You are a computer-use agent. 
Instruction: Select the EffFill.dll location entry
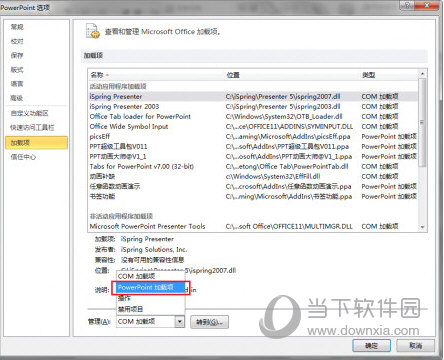pos(273,176)
